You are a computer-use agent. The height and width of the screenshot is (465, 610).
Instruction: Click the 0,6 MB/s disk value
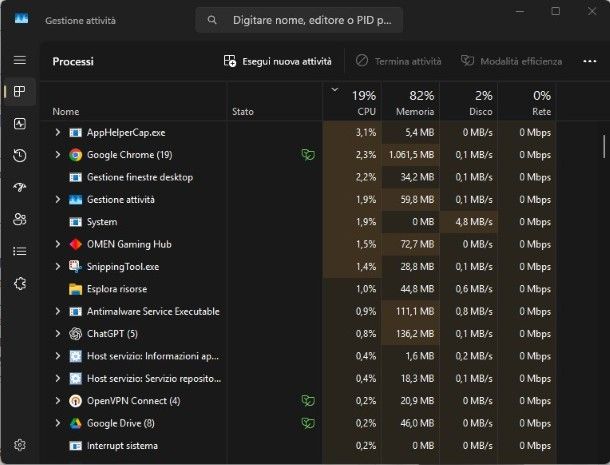(474, 289)
